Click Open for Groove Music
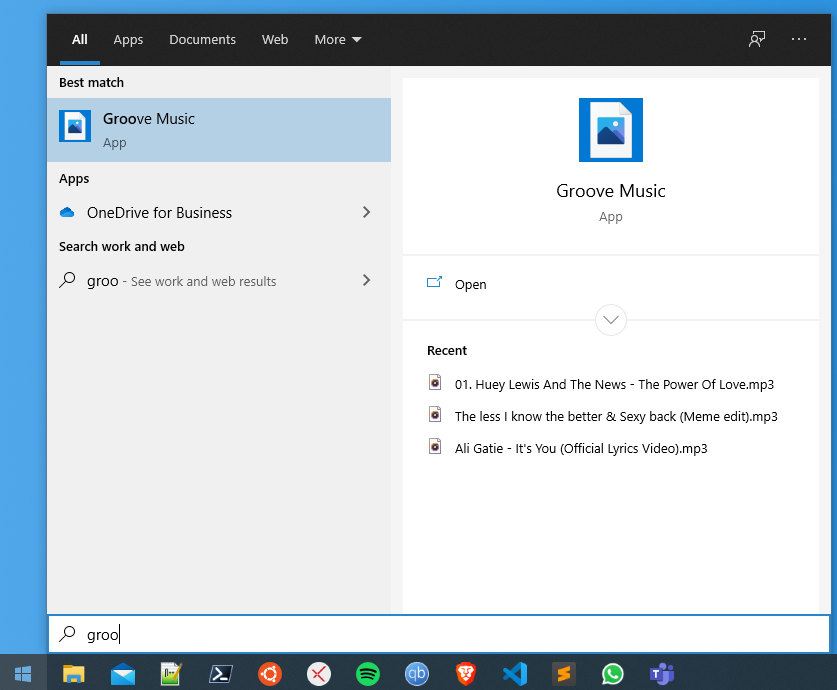The height and width of the screenshot is (690, 837). (470, 284)
